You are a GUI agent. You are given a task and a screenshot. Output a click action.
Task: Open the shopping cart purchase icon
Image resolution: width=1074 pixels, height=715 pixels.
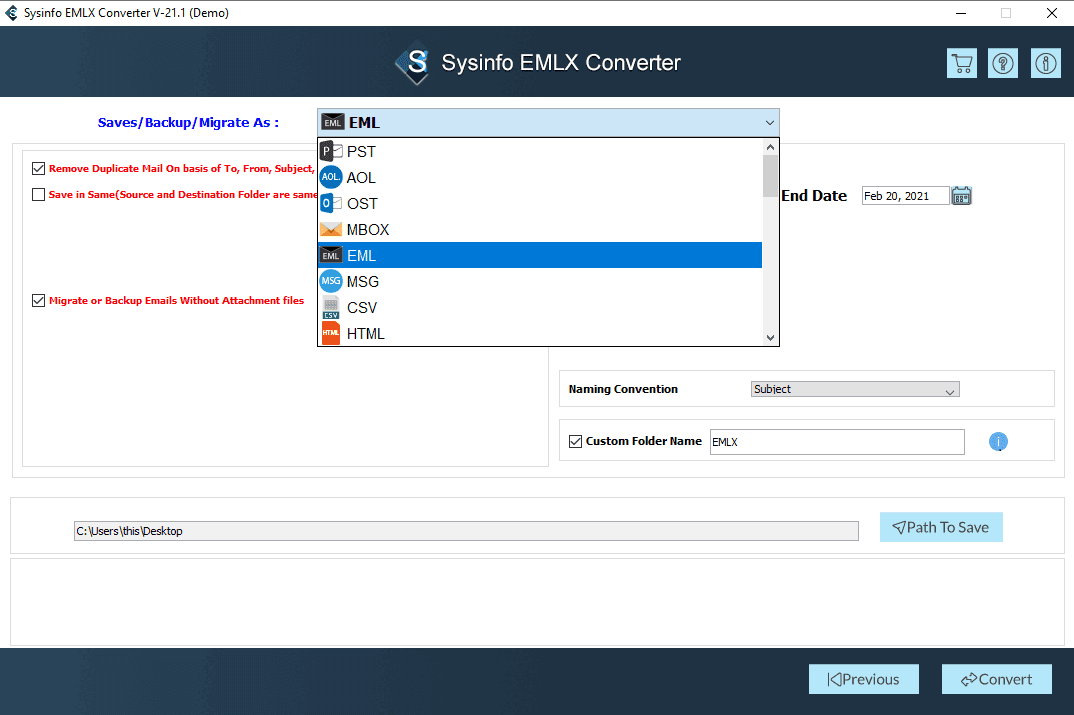pos(962,63)
